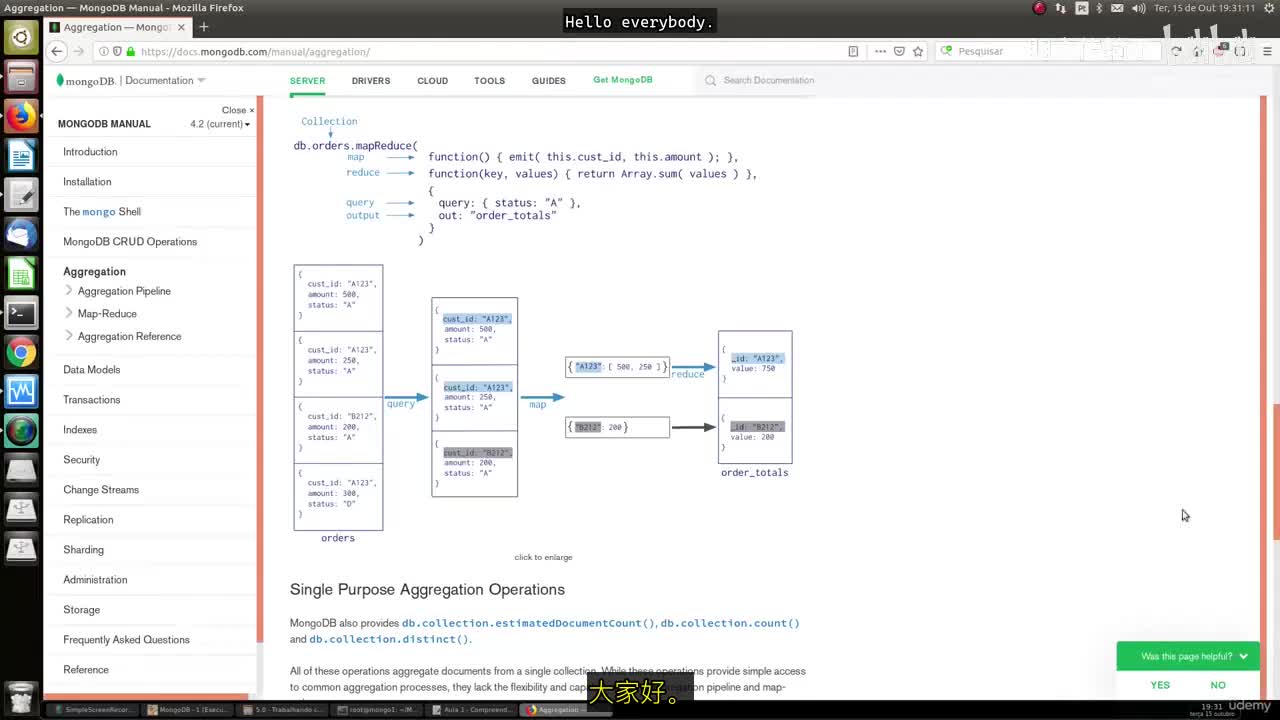Open the Documentation dropdown menu
This screenshot has width=1280, height=720.
(165, 80)
